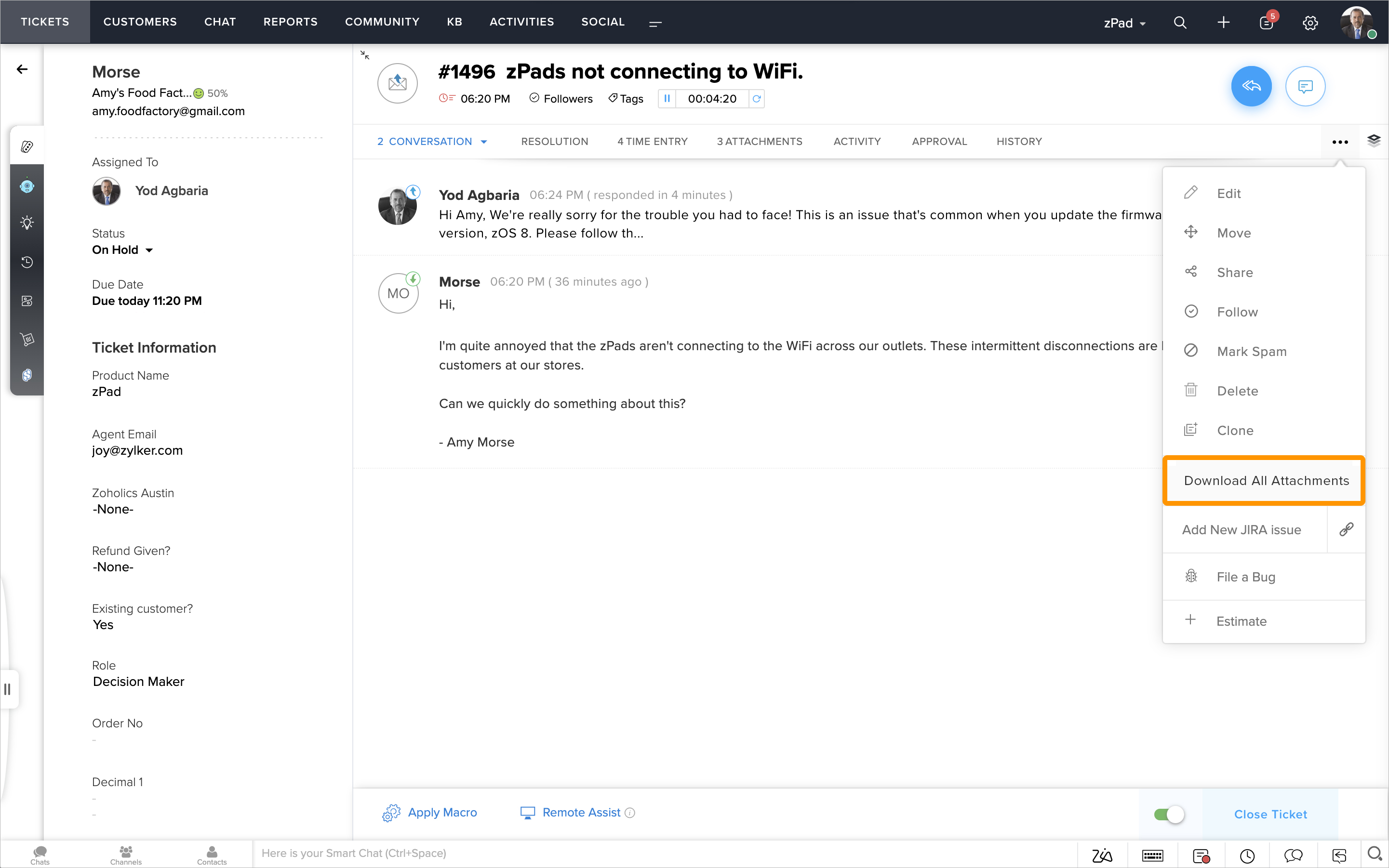
Task: Select Download All Attachments menu item
Action: [1266, 481]
